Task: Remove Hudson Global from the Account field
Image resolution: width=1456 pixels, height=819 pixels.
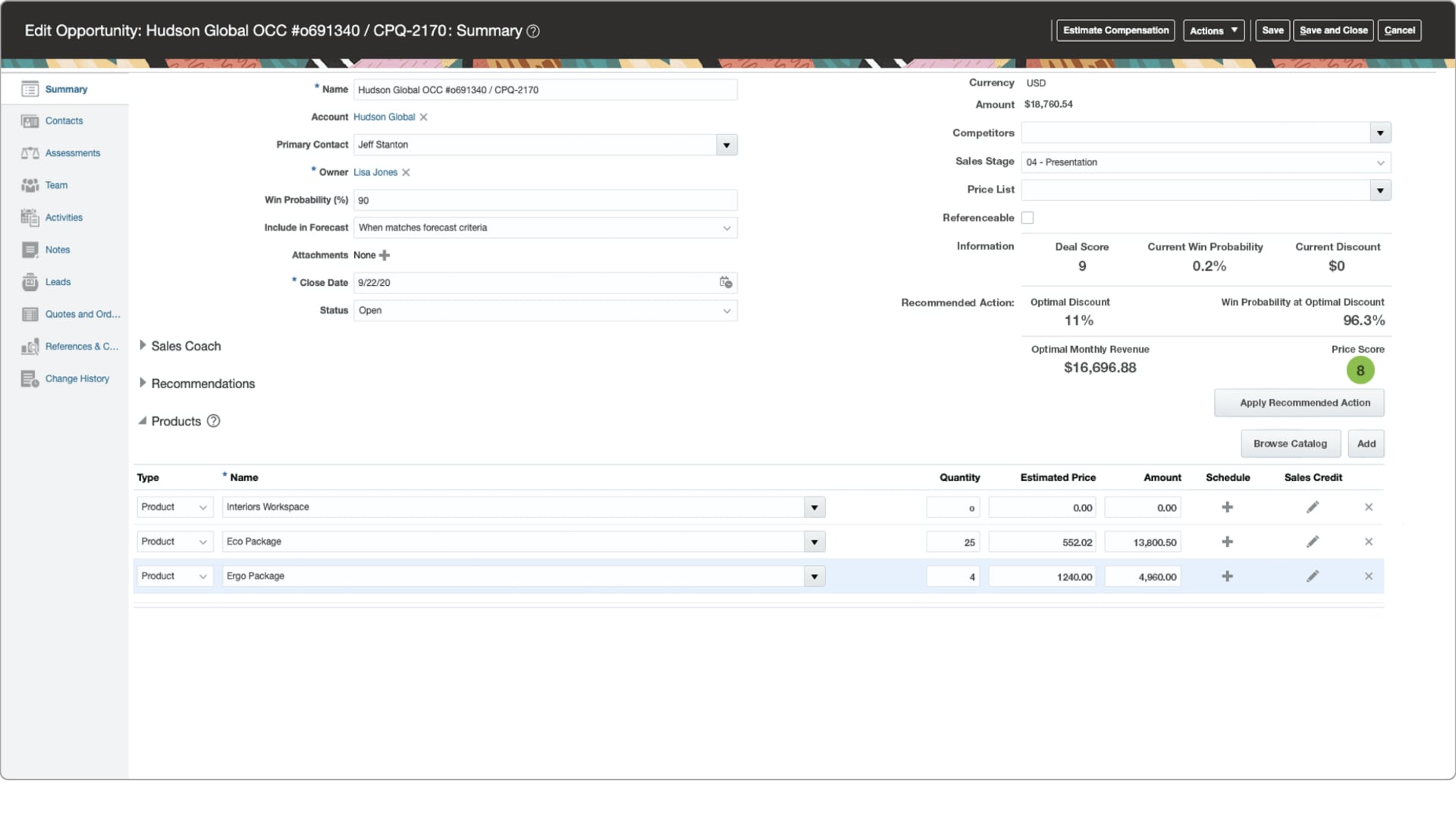Action: click(423, 117)
